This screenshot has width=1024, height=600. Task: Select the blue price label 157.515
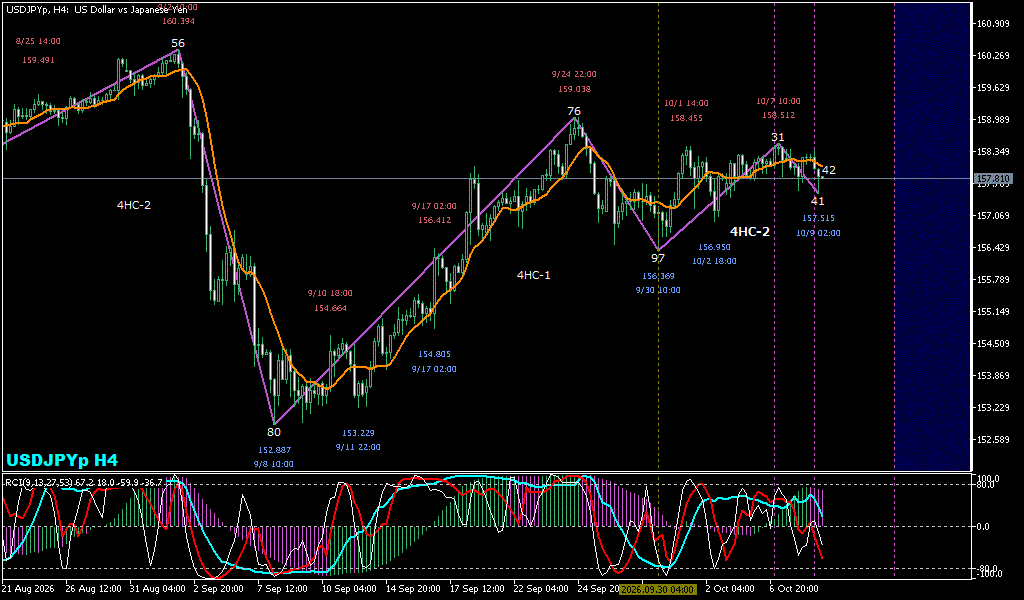click(818, 218)
